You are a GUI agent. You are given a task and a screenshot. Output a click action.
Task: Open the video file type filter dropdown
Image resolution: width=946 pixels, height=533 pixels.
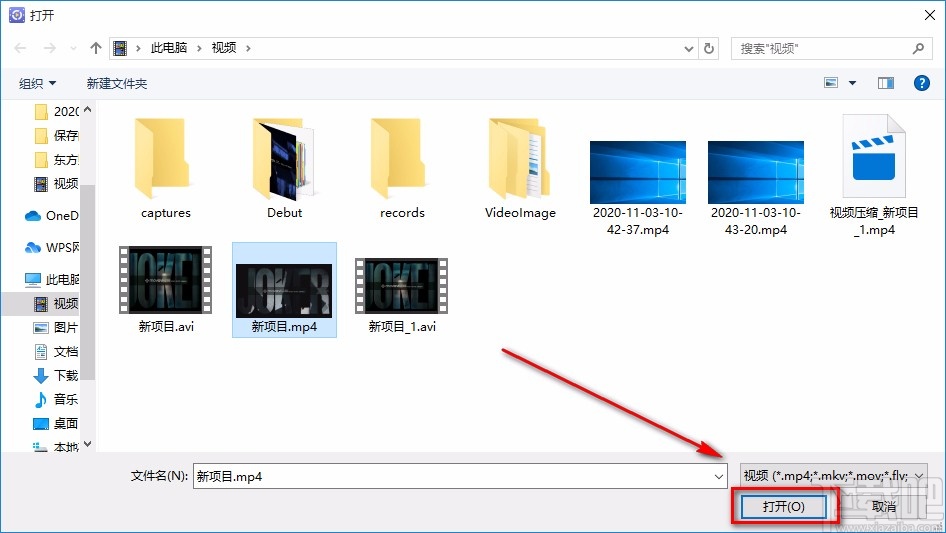(833, 476)
